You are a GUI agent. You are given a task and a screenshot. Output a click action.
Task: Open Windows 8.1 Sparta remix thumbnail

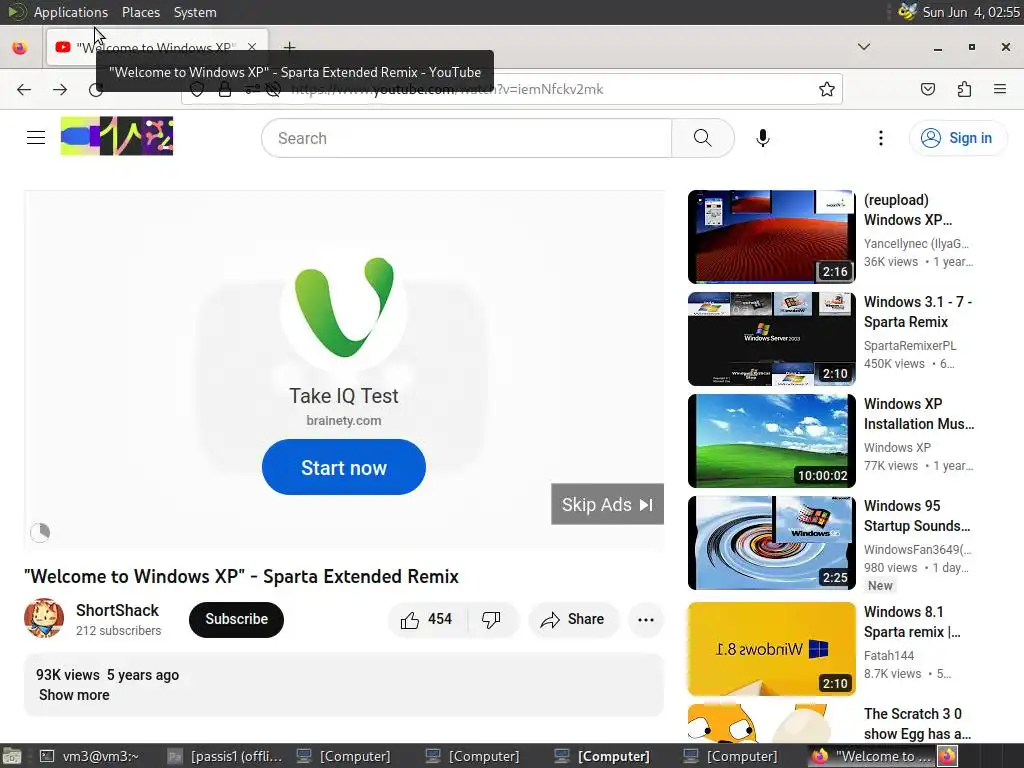[x=771, y=648]
